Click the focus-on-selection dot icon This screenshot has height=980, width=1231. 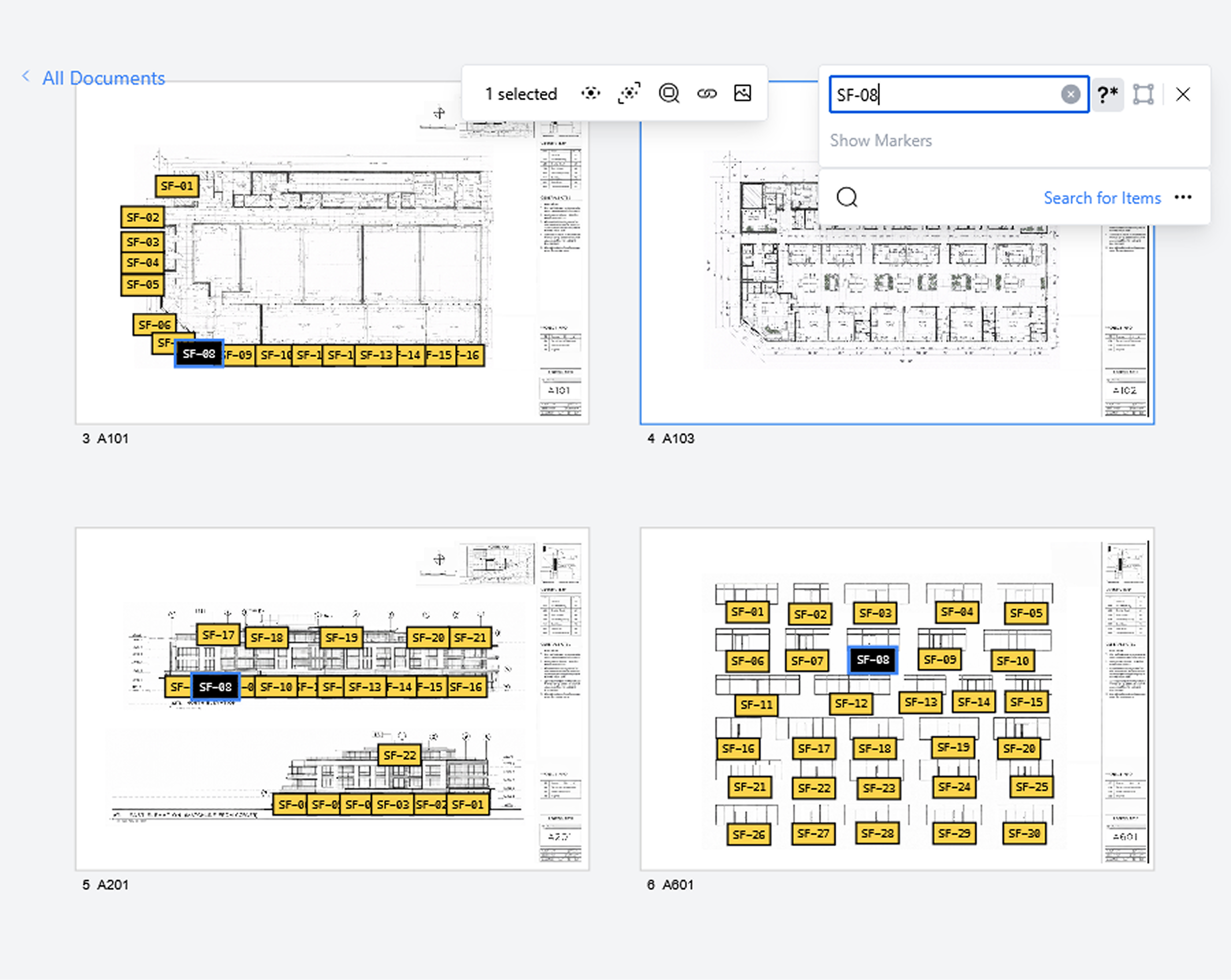click(x=590, y=93)
